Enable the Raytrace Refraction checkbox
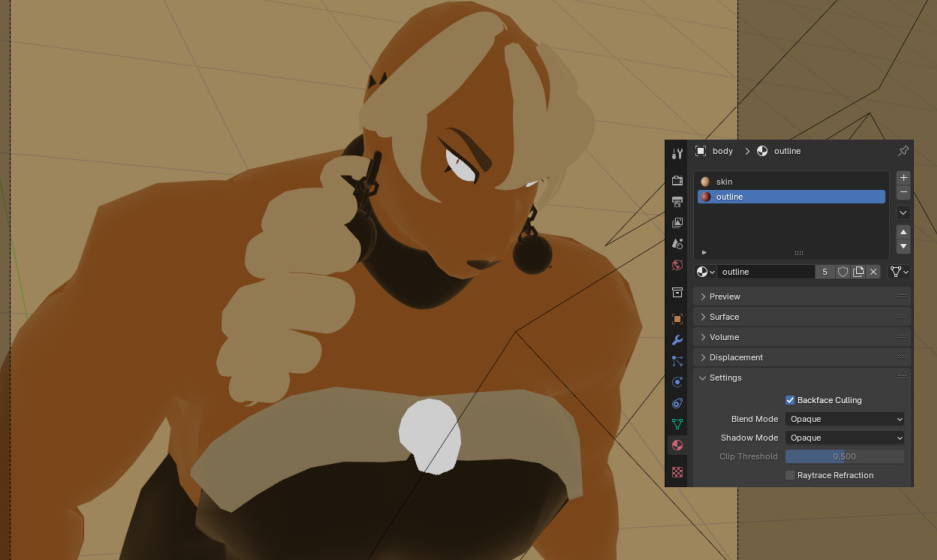 coord(789,475)
